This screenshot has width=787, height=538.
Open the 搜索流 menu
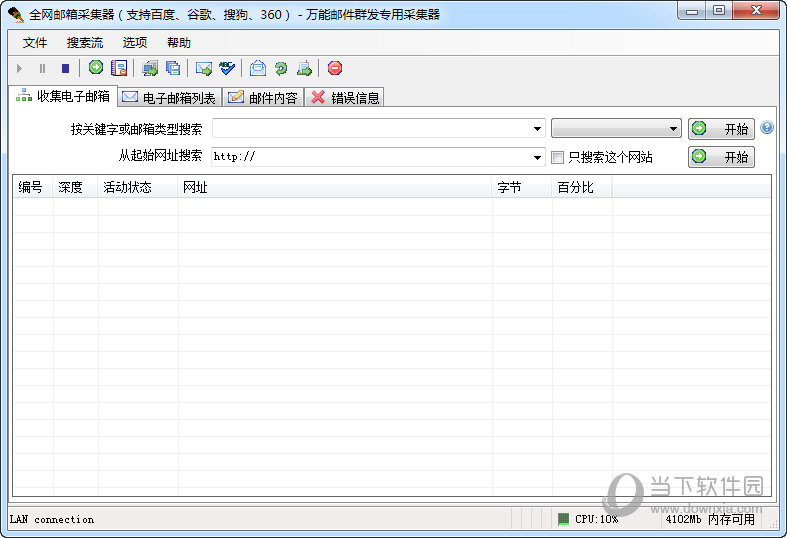(x=85, y=43)
